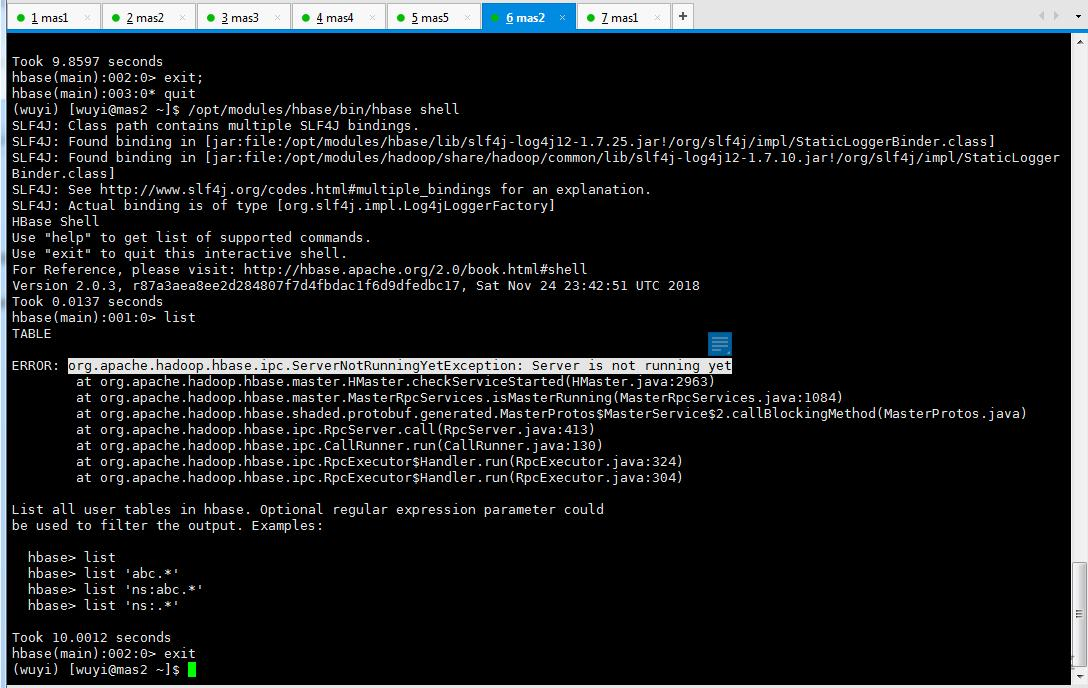Click the 'TABLE' output header
Viewport: 1088px width, 688px height.
[x=31, y=334]
